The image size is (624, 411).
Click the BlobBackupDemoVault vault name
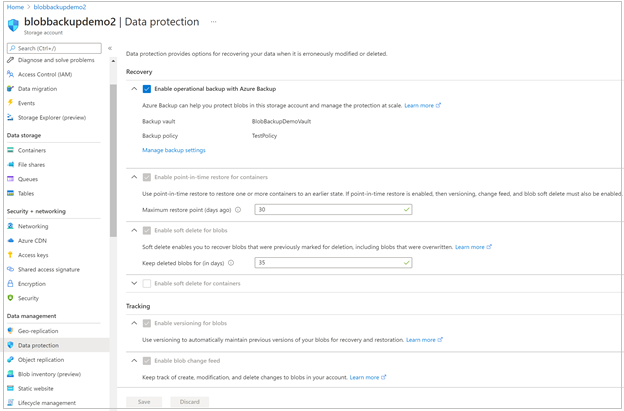281,121
